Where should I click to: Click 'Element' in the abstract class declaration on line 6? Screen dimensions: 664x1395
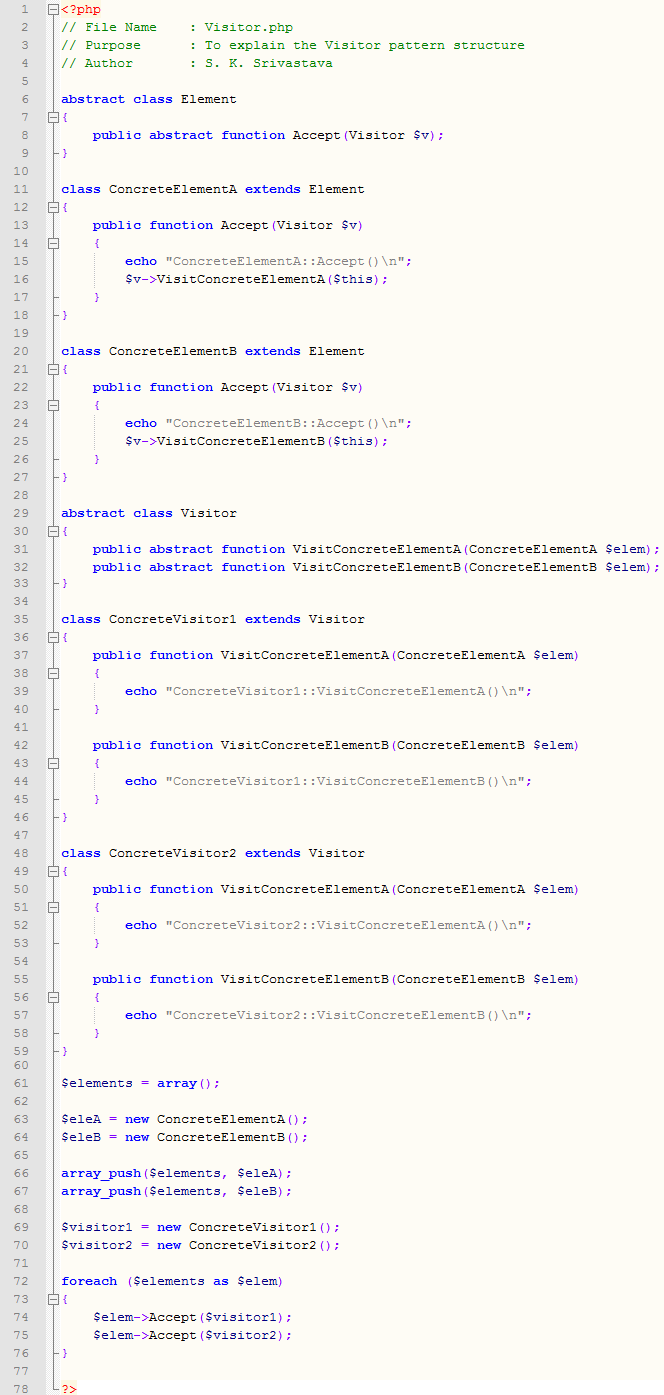(x=209, y=99)
